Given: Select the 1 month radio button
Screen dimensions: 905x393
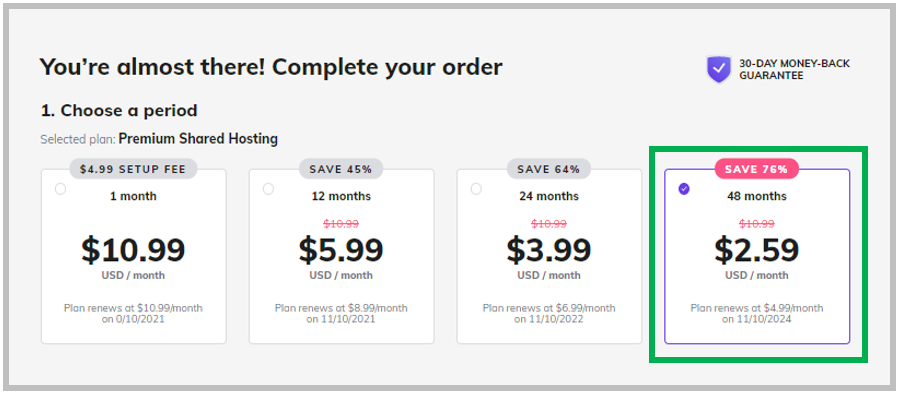Looking at the screenshot, I should click(x=60, y=189).
